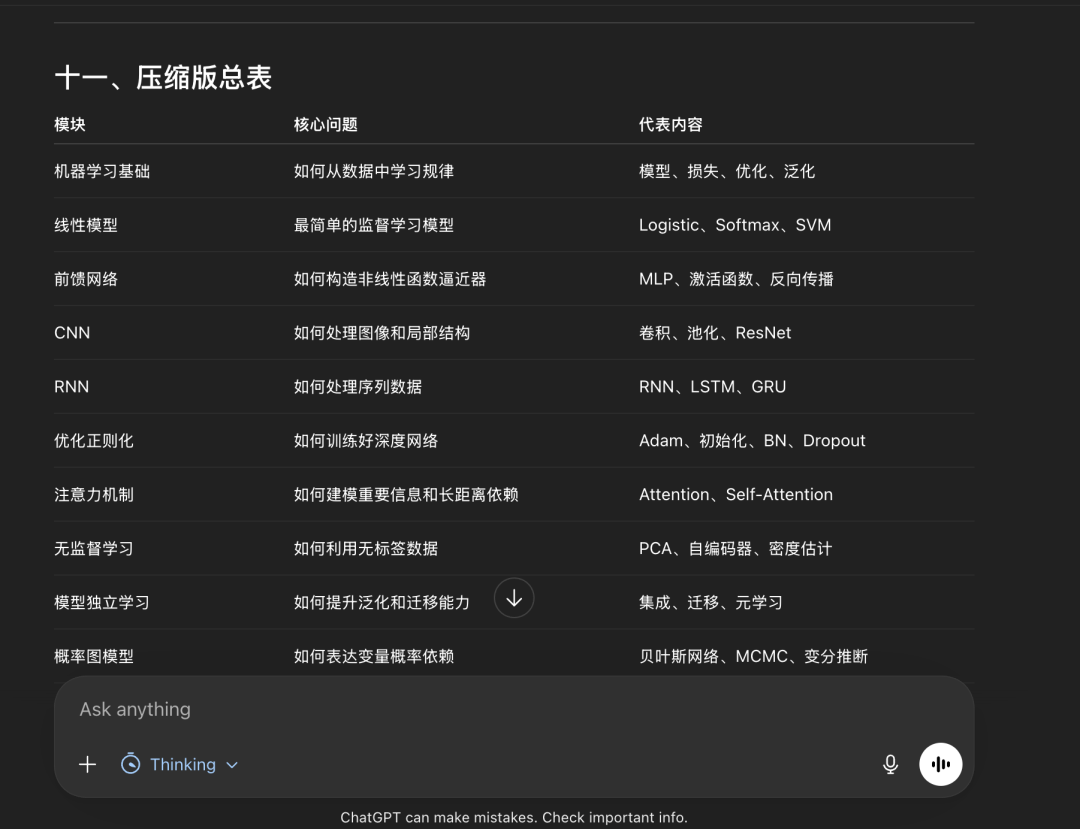Click the Attention、Self-Attention table cell

735,494
